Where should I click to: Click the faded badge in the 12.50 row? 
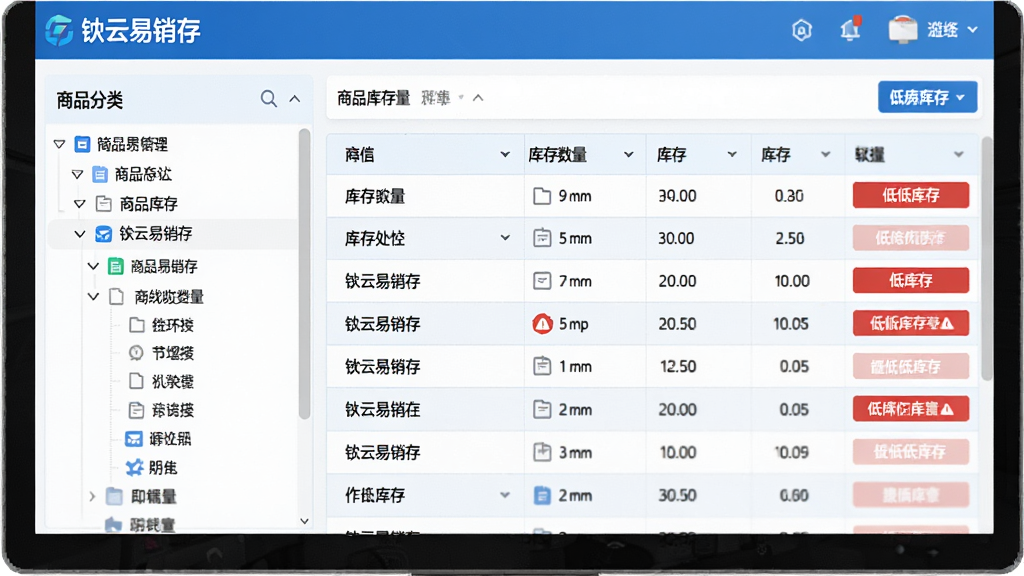click(910, 366)
